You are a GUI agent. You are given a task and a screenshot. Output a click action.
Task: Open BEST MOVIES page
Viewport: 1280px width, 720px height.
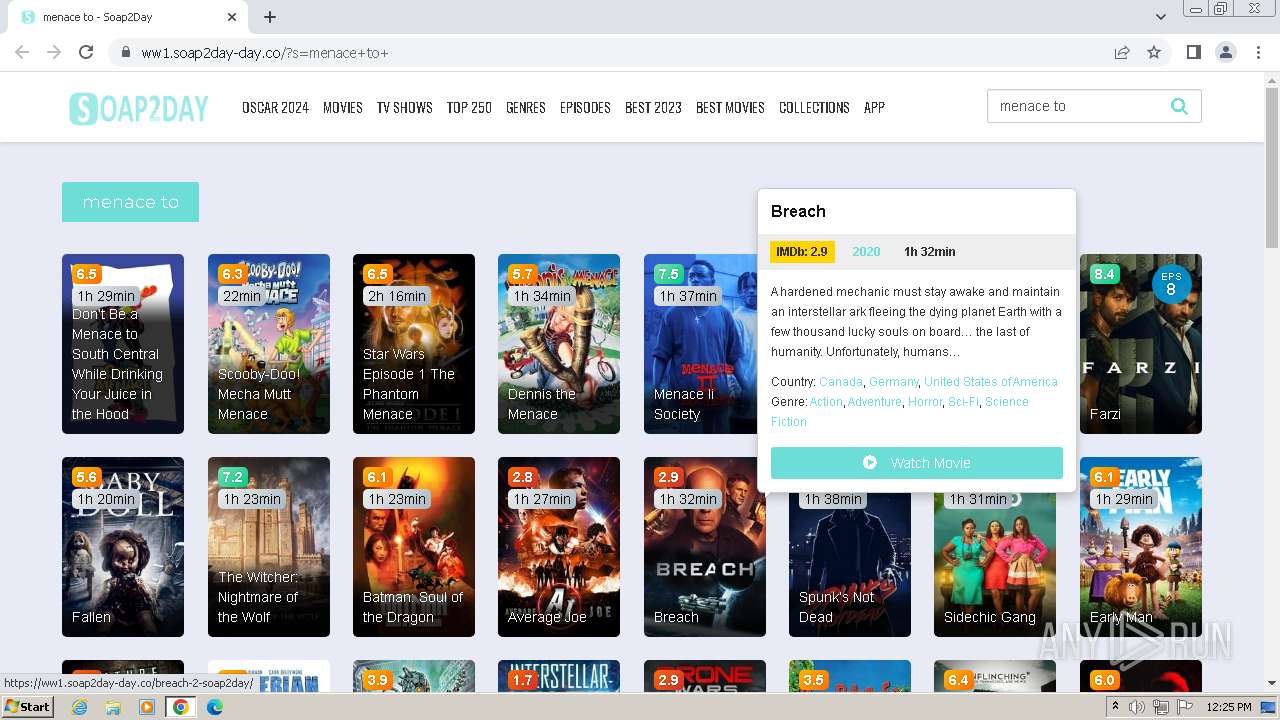point(730,107)
